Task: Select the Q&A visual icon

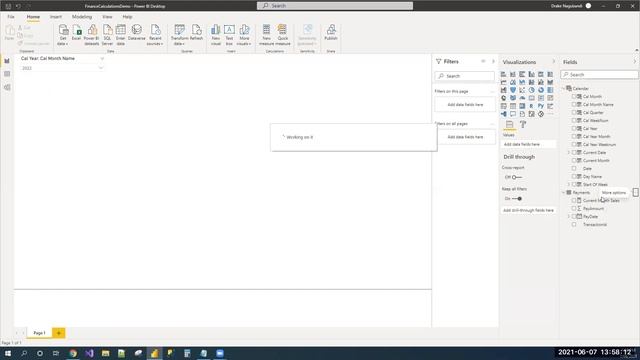Action: 513,114
